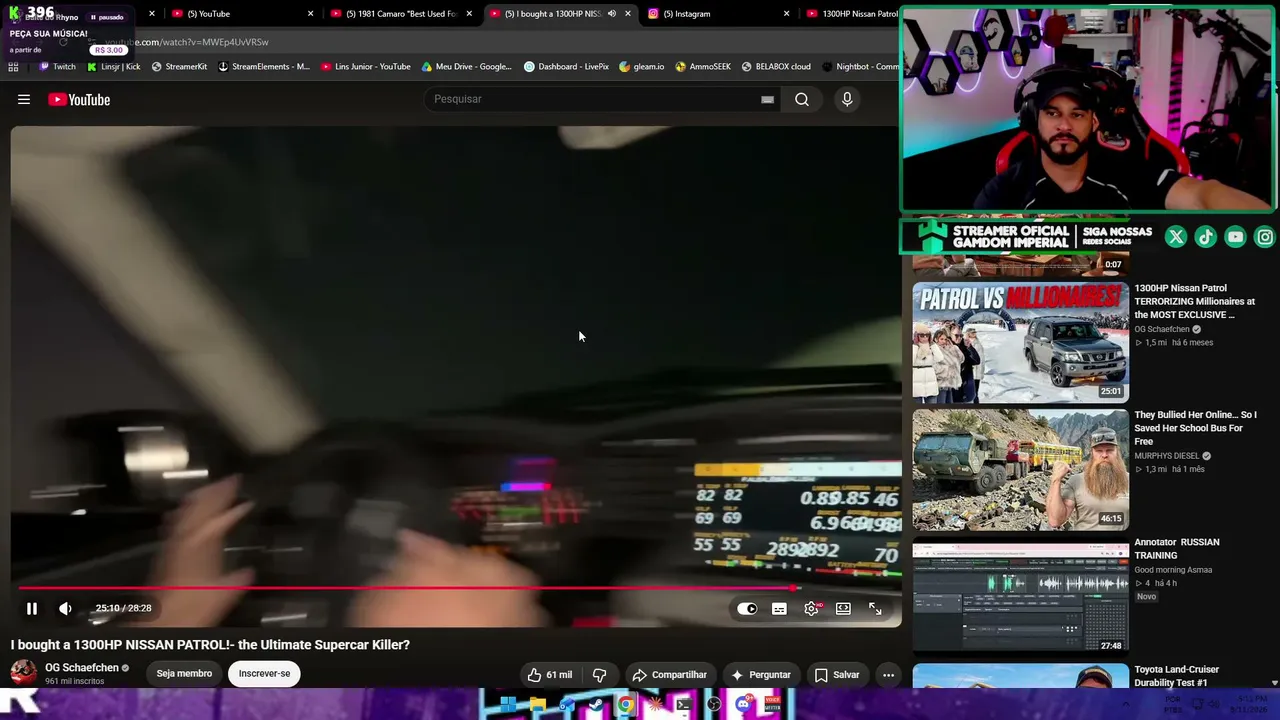Image resolution: width=1280 pixels, height=720 pixels.
Task: Open the 'Lins Junior - YouTube' bookmark
Action: coord(366,67)
